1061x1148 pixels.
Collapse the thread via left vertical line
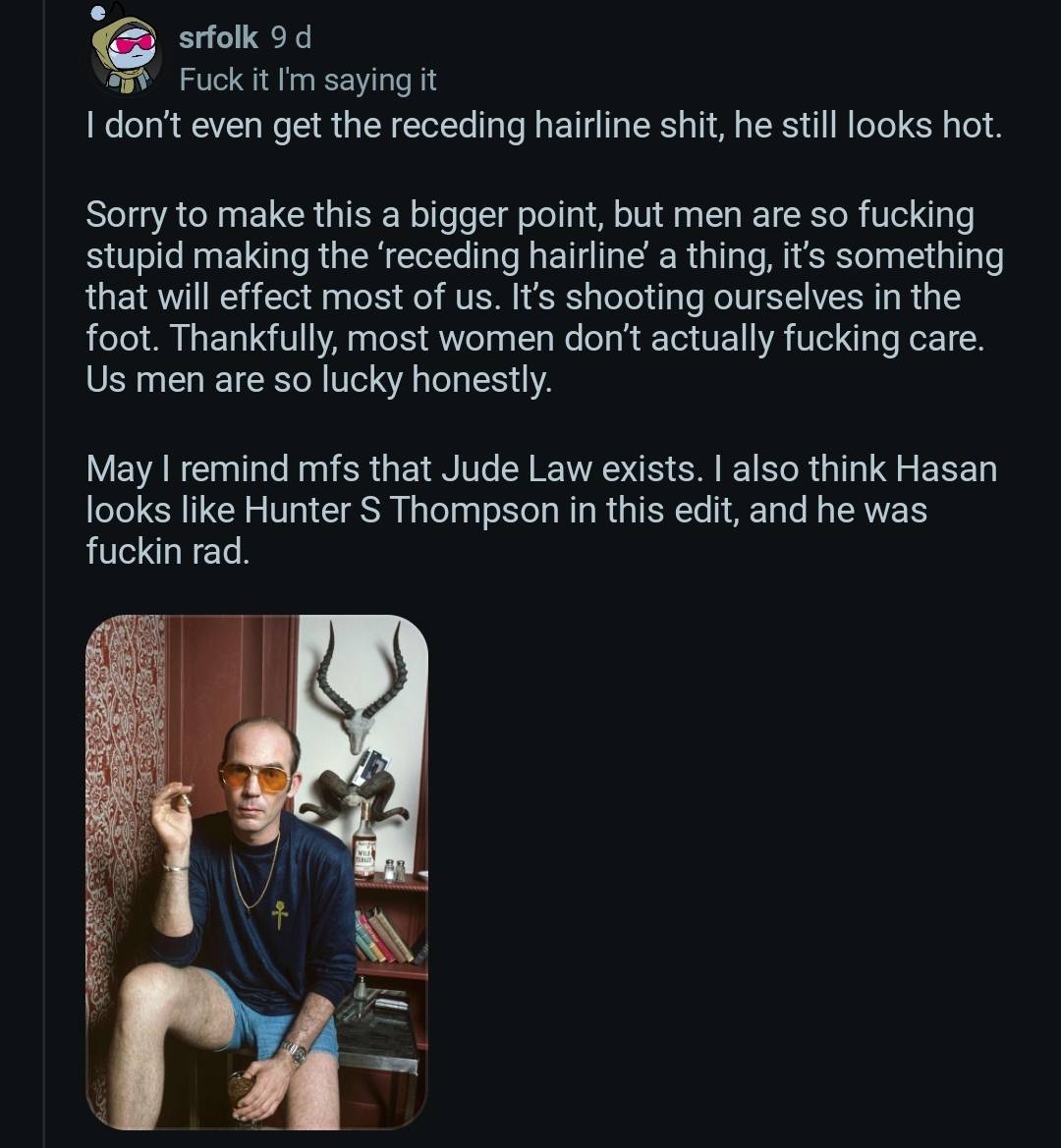[44, 574]
